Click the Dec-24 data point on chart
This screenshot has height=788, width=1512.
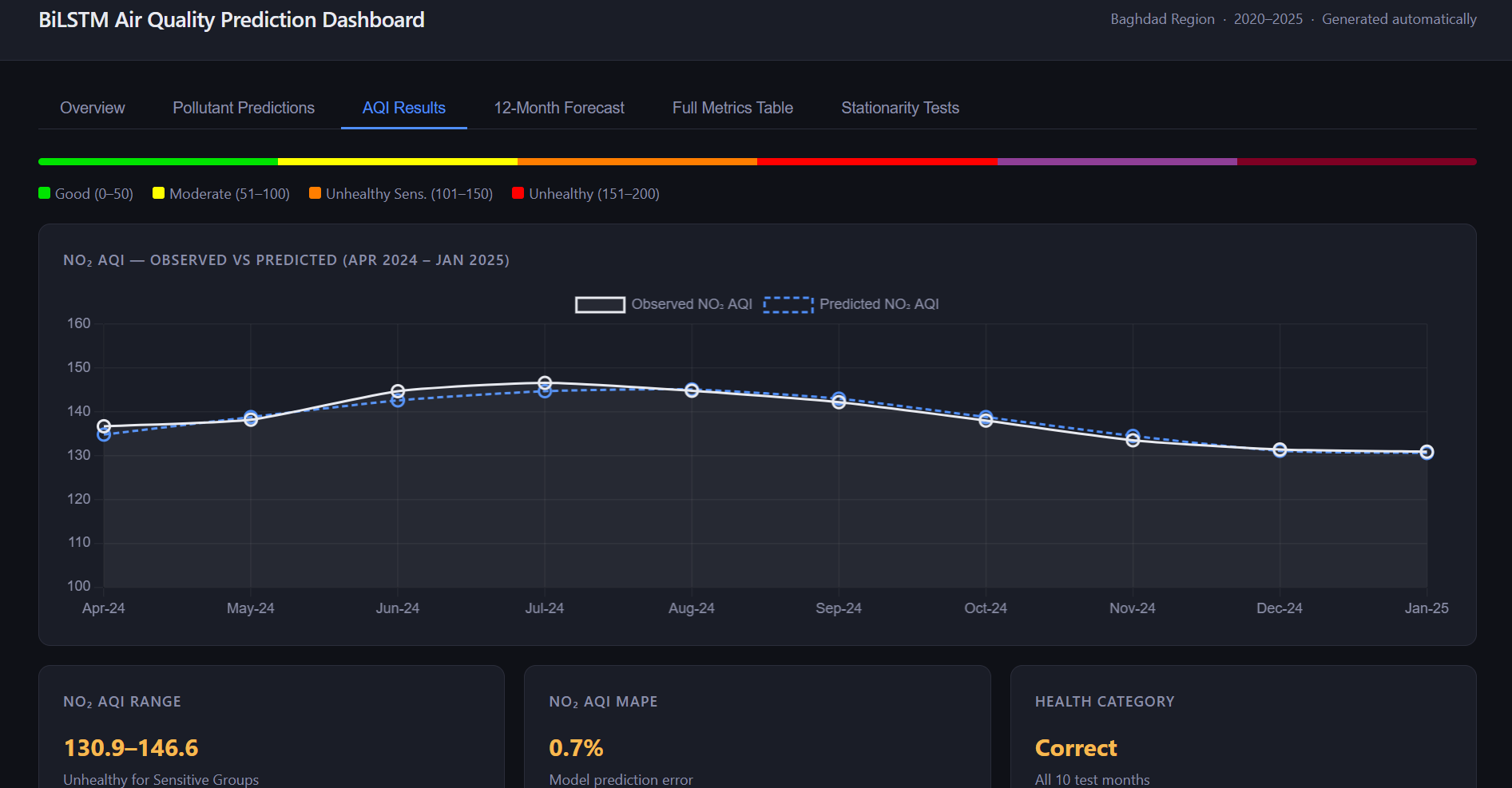coord(1280,450)
